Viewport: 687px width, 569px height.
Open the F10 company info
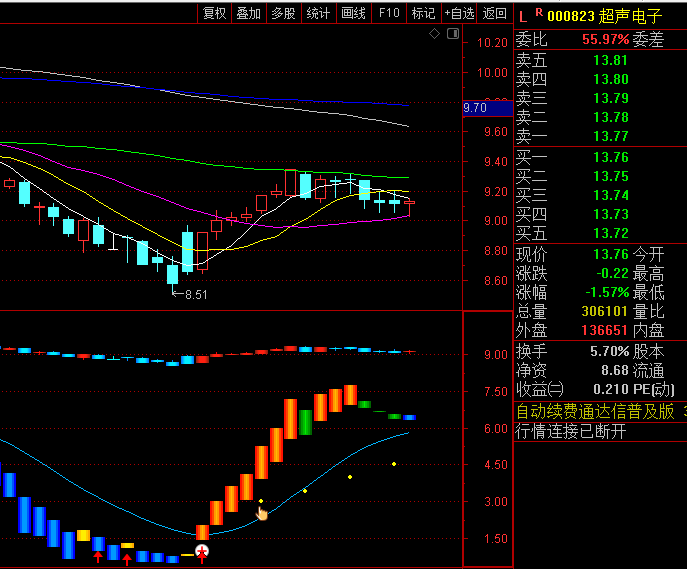[x=389, y=13]
